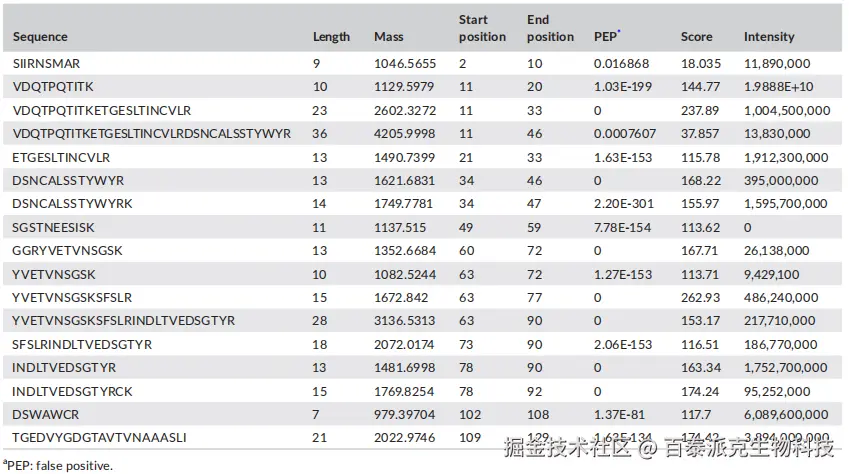Image resolution: width=849 pixels, height=474 pixels.
Task: Select the PEP value 2.20E-301
Action: pyautogui.click(x=623, y=204)
